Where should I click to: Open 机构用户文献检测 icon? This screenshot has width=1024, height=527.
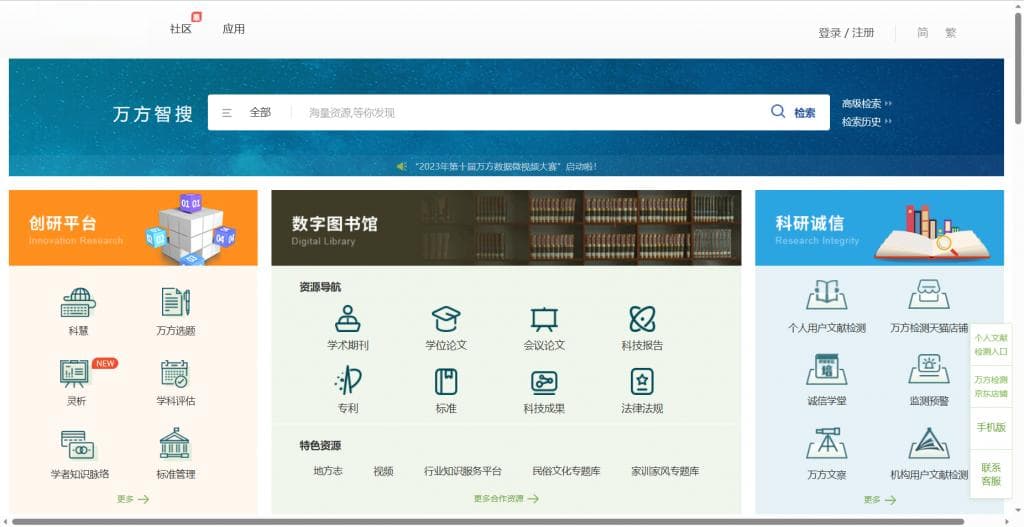point(929,443)
